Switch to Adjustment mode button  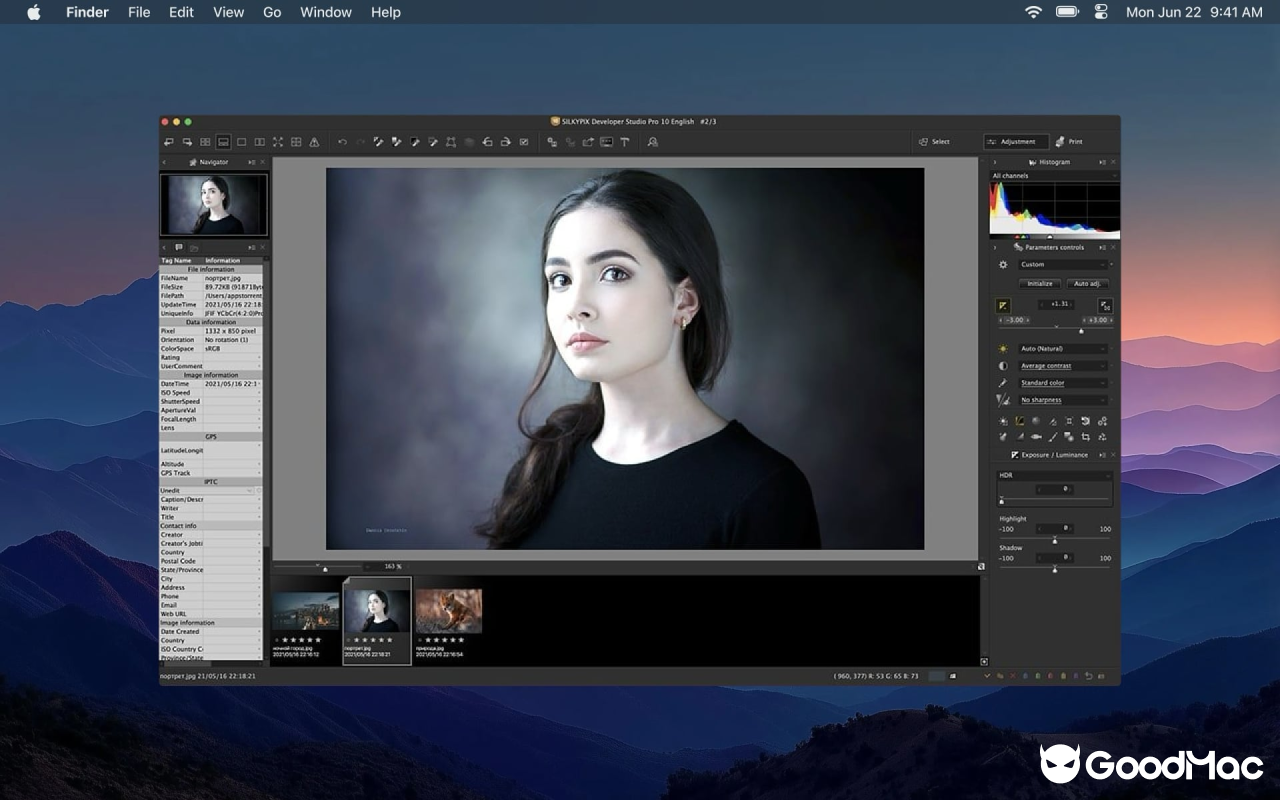(x=1016, y=142)
